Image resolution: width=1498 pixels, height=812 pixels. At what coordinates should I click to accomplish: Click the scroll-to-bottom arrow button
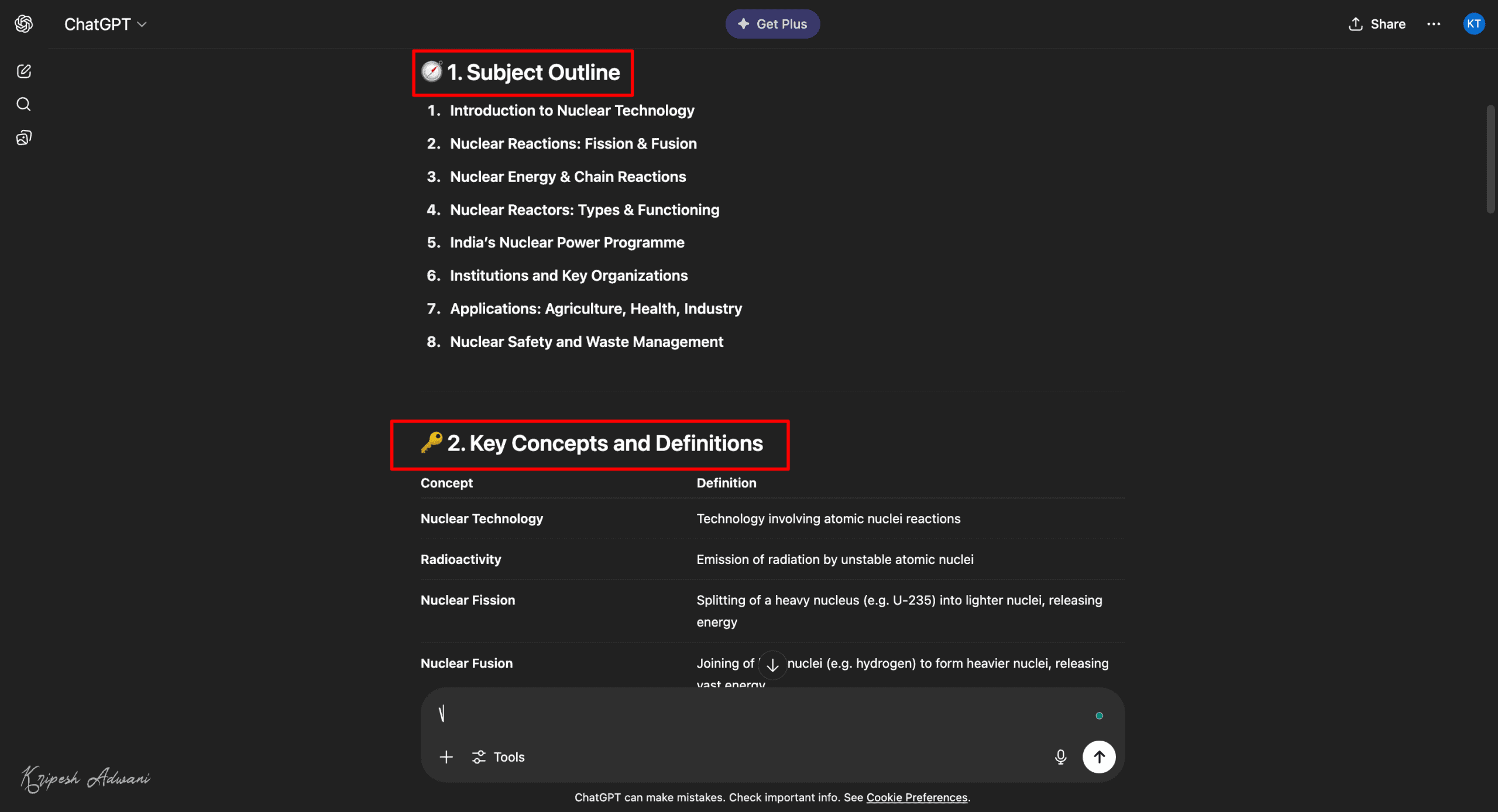coord(772,665)
